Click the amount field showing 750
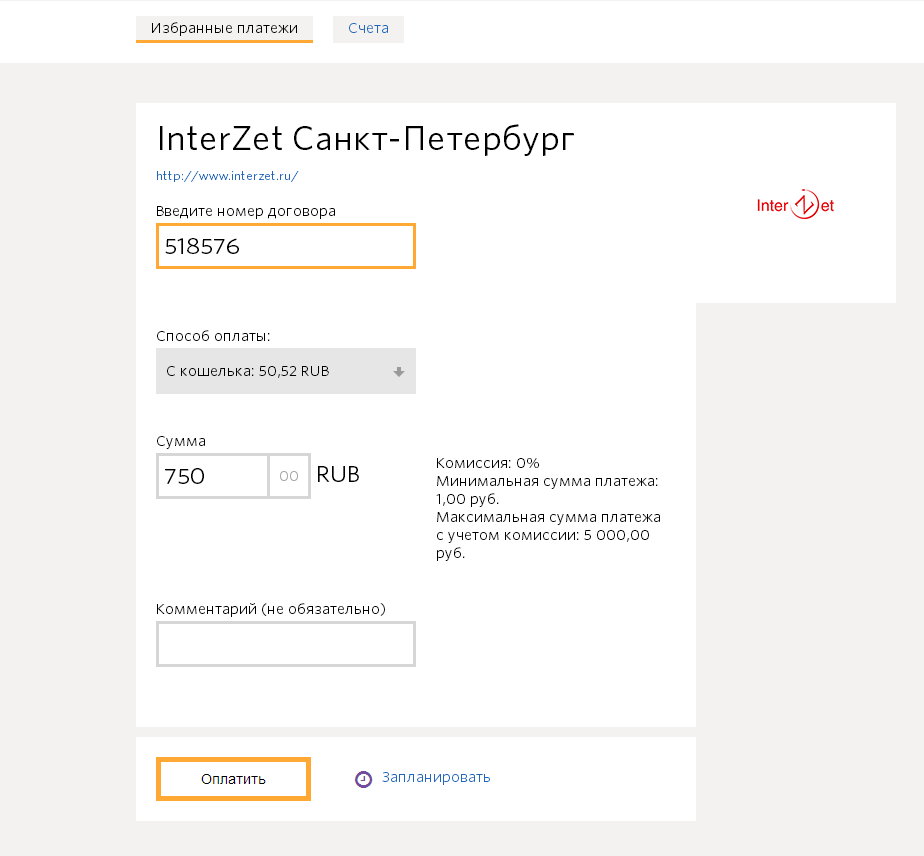 pos(212,476)
